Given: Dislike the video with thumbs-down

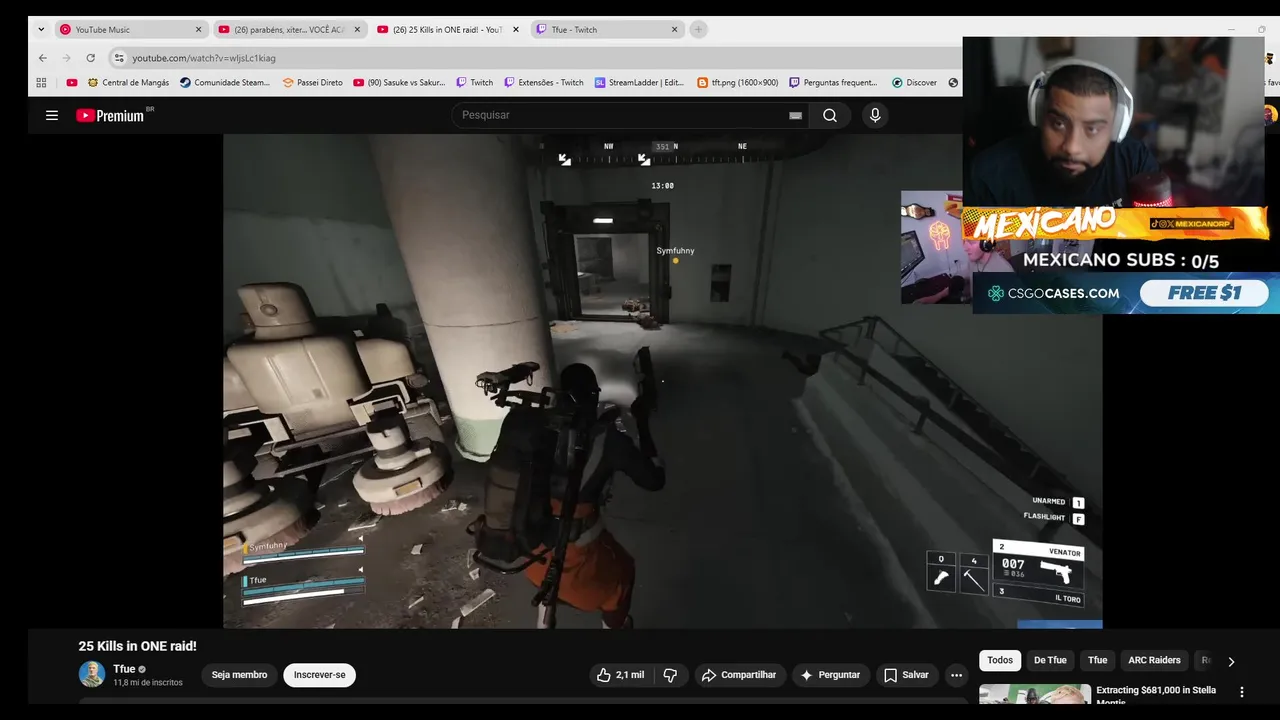Looking at the screenshot, I should (x=670, y=675).
